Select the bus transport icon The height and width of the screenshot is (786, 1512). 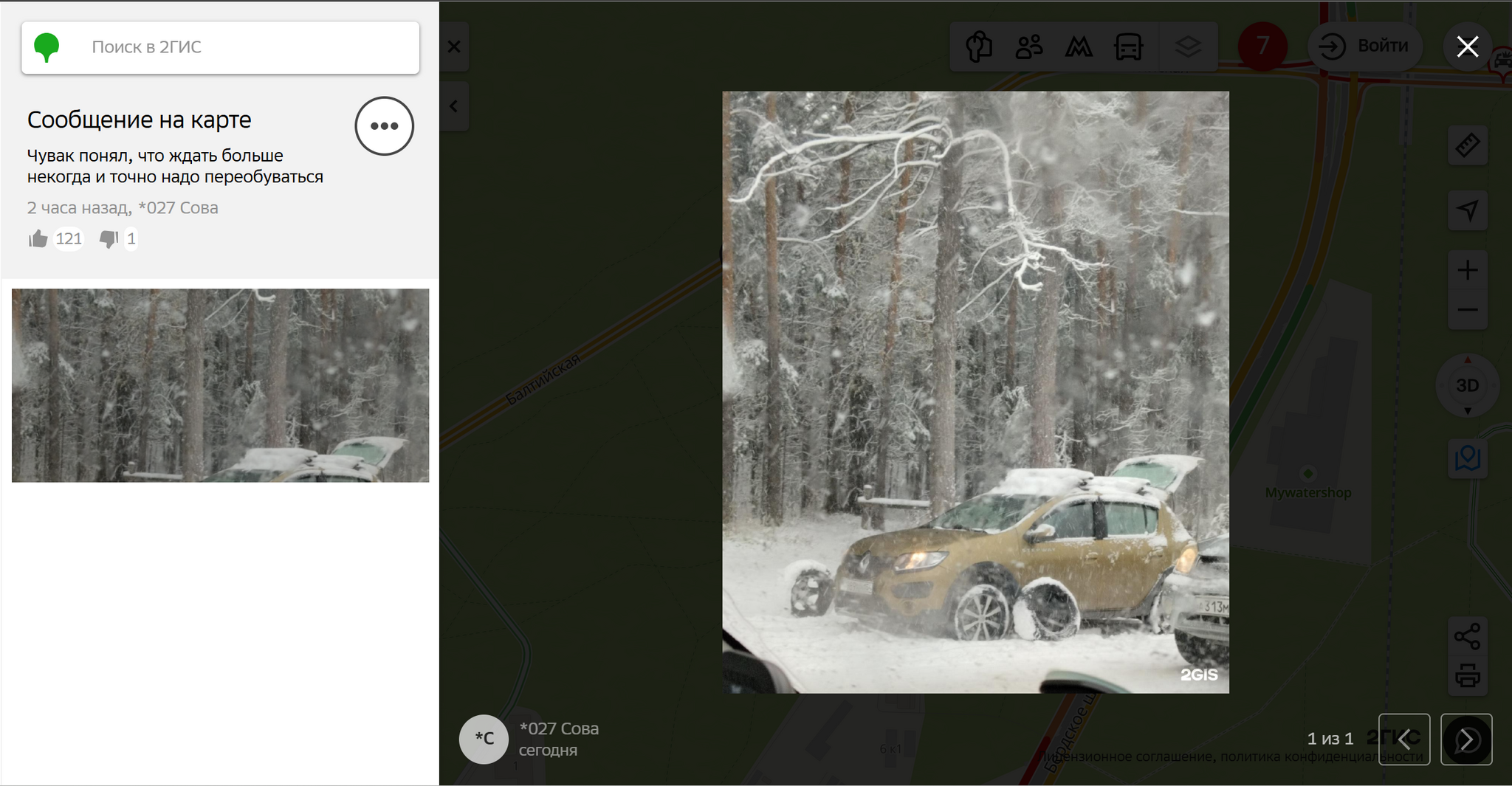tap(1128, 47)
